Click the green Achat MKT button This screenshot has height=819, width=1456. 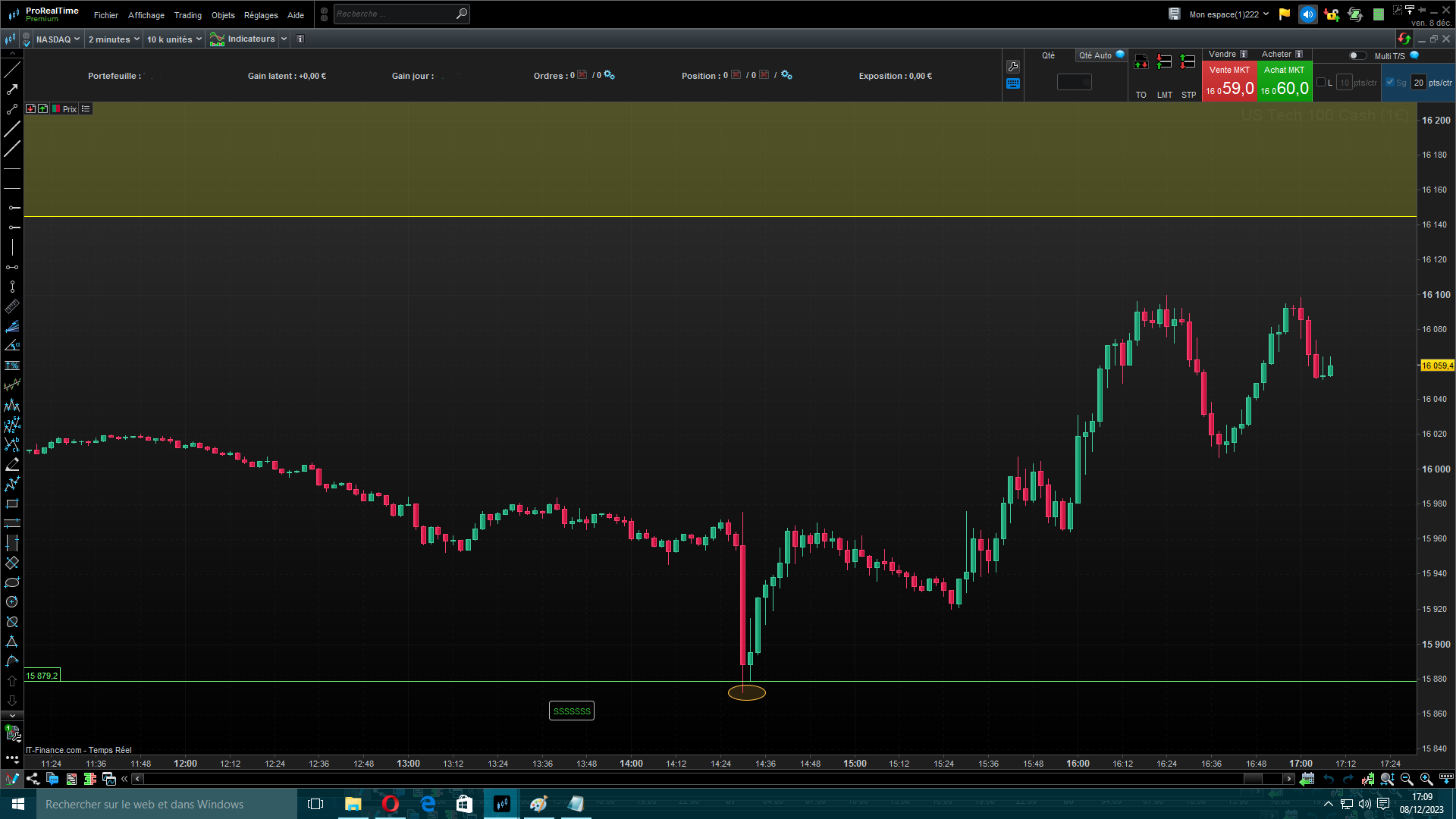(x=1285, y=81)
